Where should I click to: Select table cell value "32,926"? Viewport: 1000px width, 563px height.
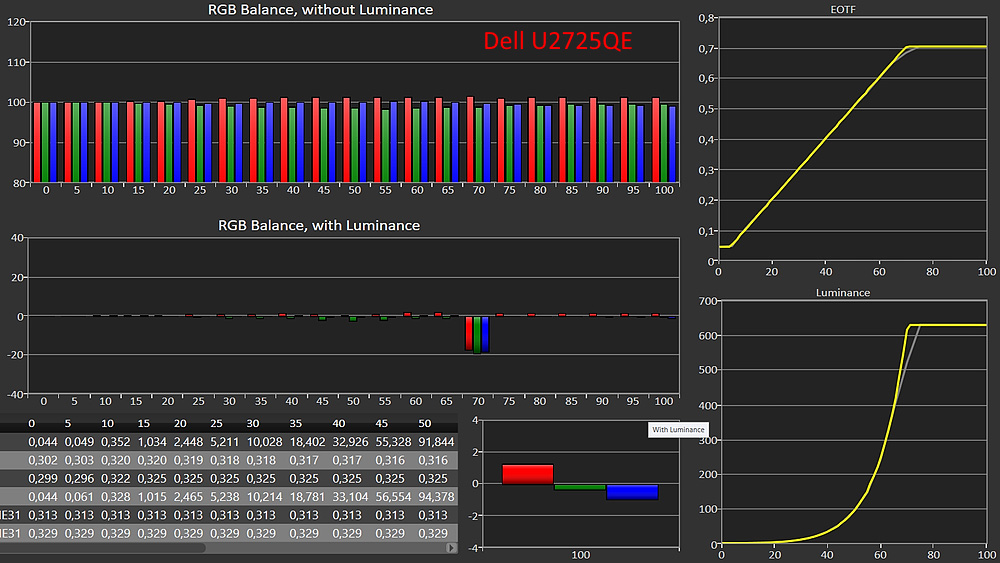(350, 442)
